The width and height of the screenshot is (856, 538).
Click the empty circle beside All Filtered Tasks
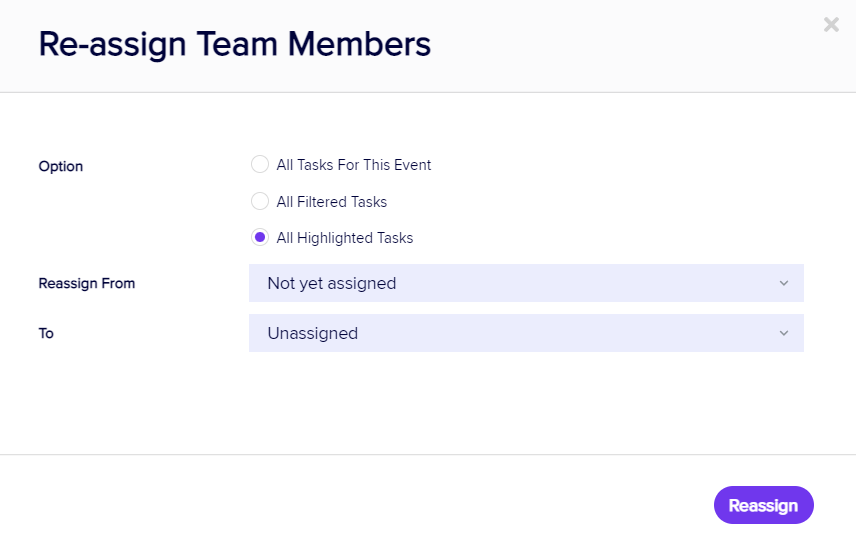(260, 202)
